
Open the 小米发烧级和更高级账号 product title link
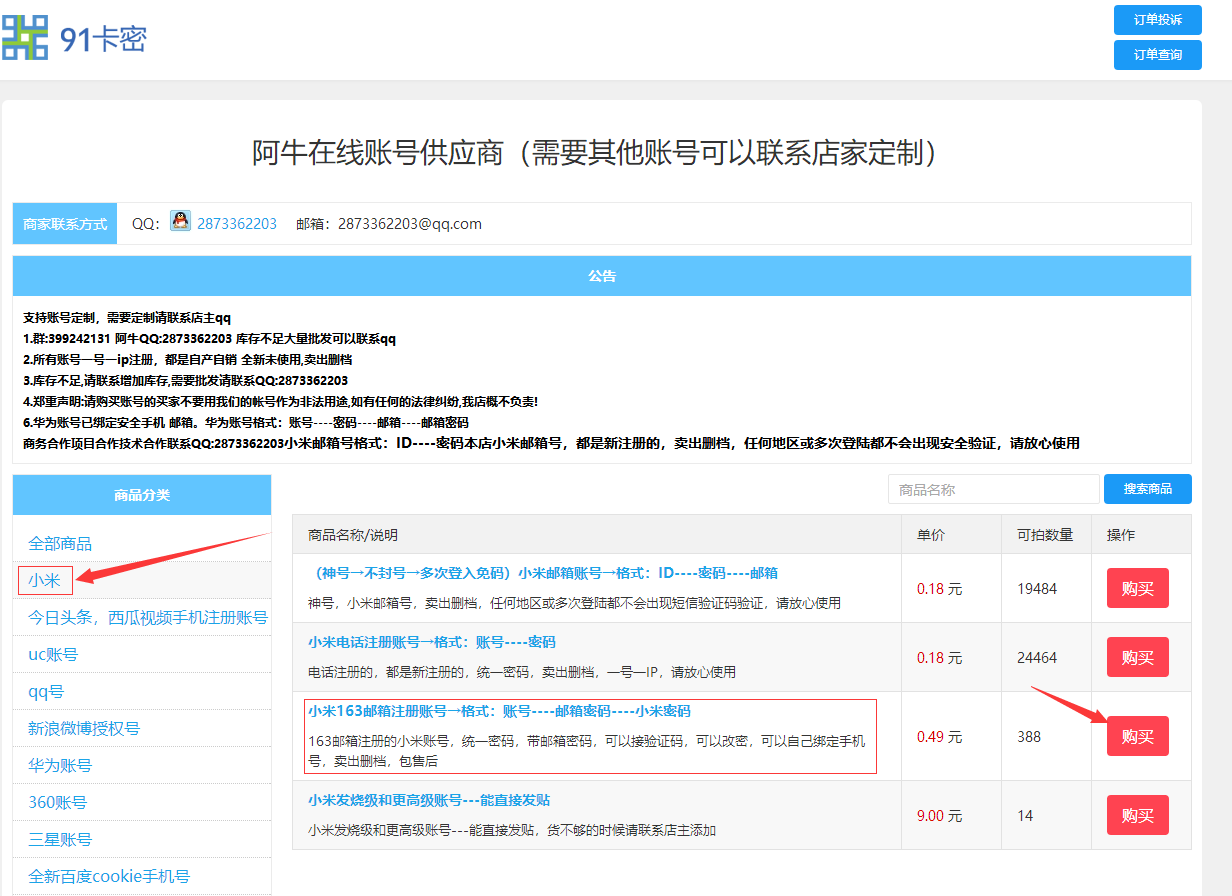pyautogui.click(x=429, y=800)
